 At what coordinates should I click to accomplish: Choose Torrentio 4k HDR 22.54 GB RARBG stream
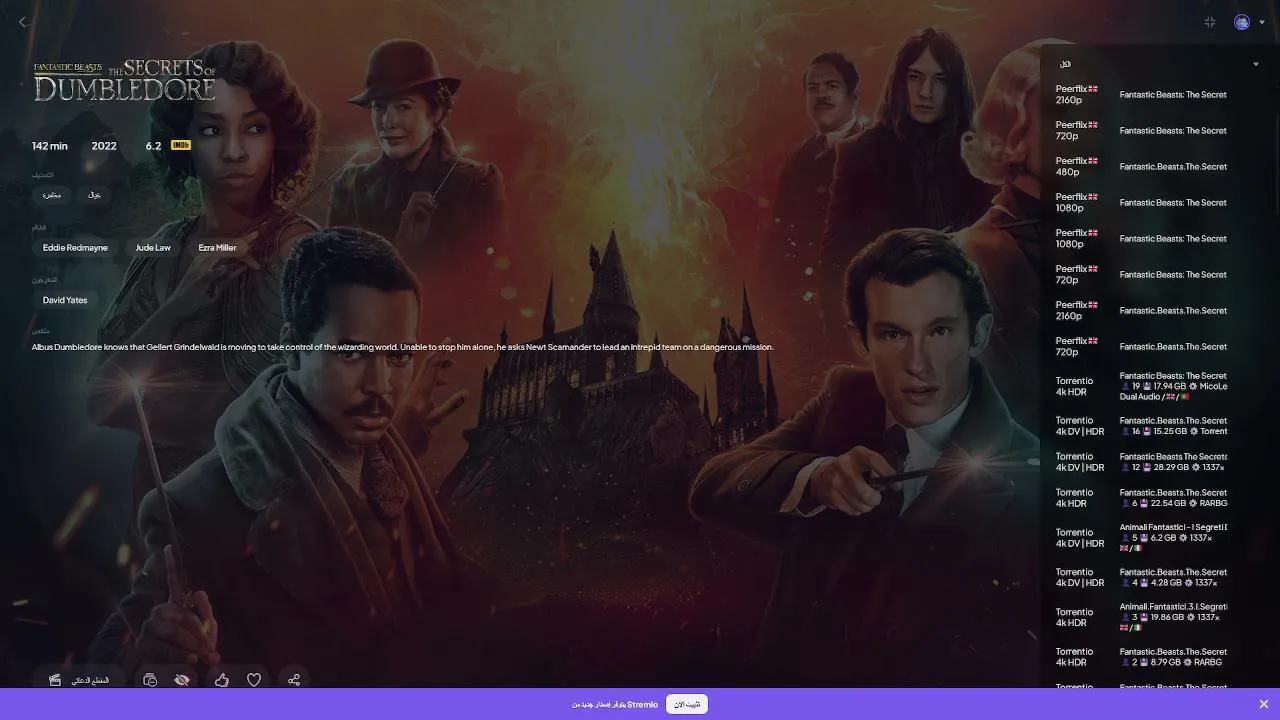tap(1143, 498)
